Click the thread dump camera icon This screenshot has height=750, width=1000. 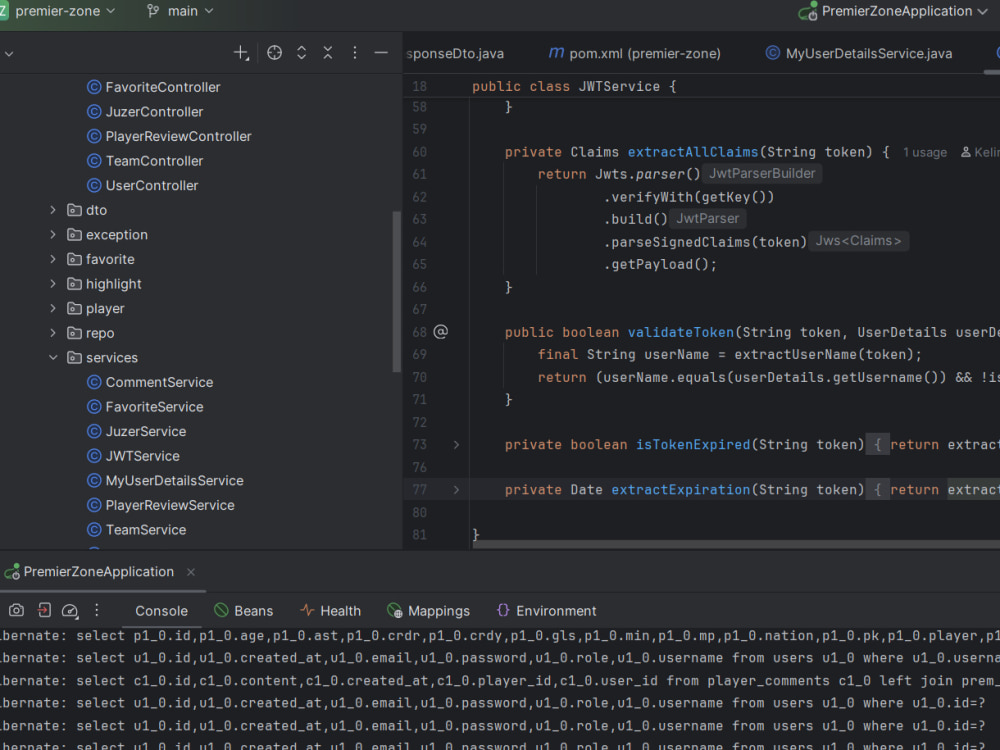(x=17, y=610)
